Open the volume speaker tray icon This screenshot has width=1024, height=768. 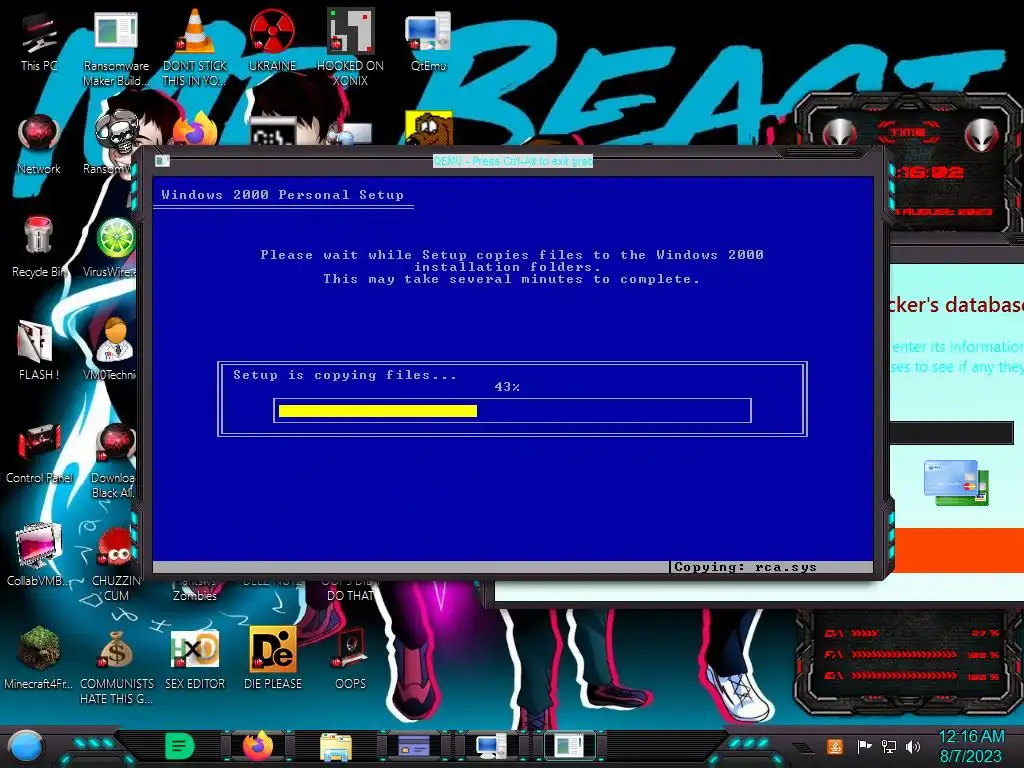913,746
